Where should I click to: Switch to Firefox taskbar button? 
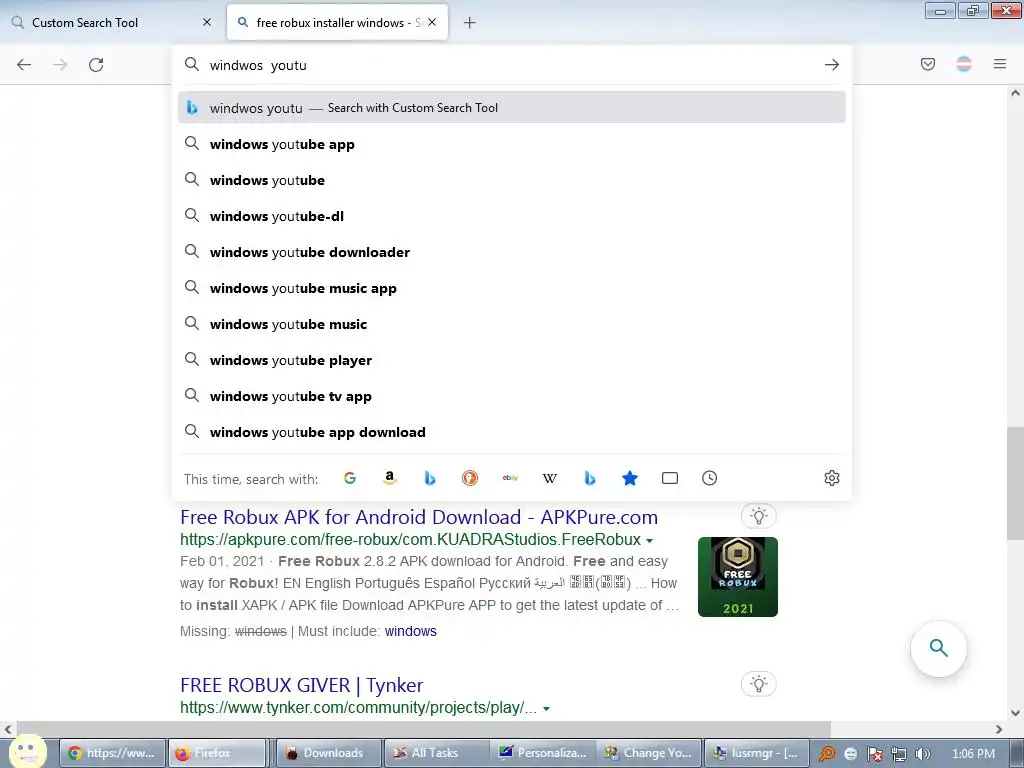[x=217, y=753]
